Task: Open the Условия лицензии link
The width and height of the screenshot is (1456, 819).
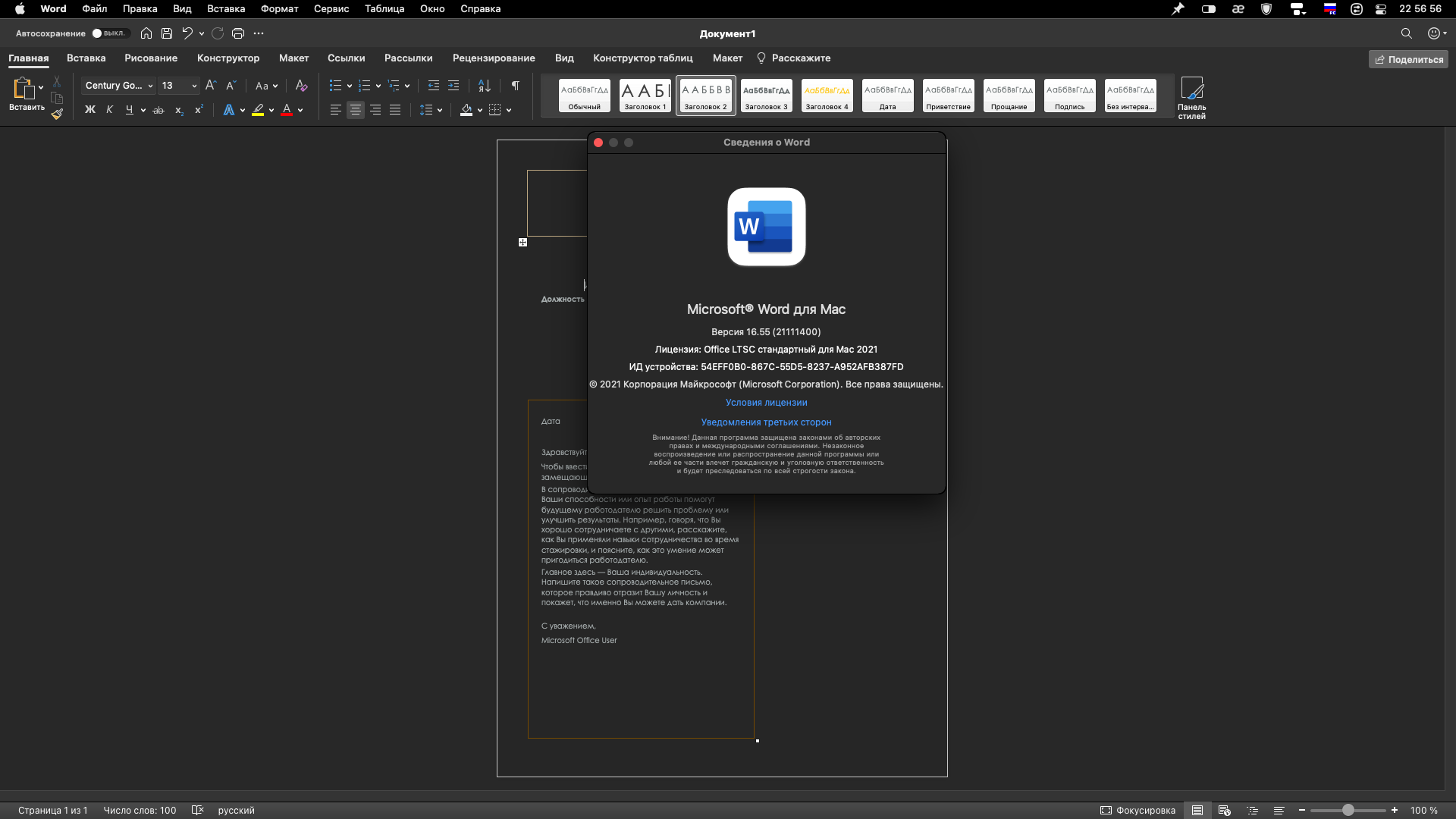Action: point(766,403)
